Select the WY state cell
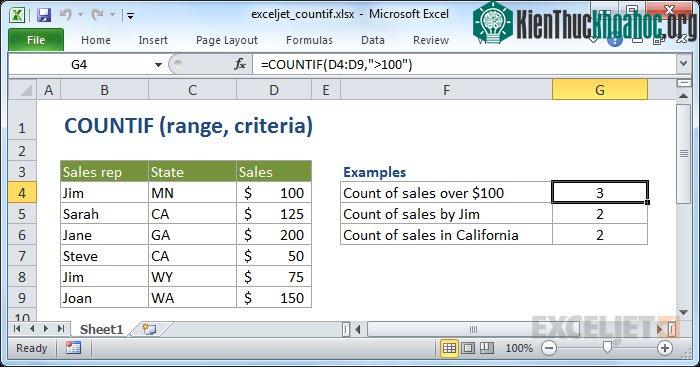This screenshot has height=367, width=700. [x=192, y=277]
